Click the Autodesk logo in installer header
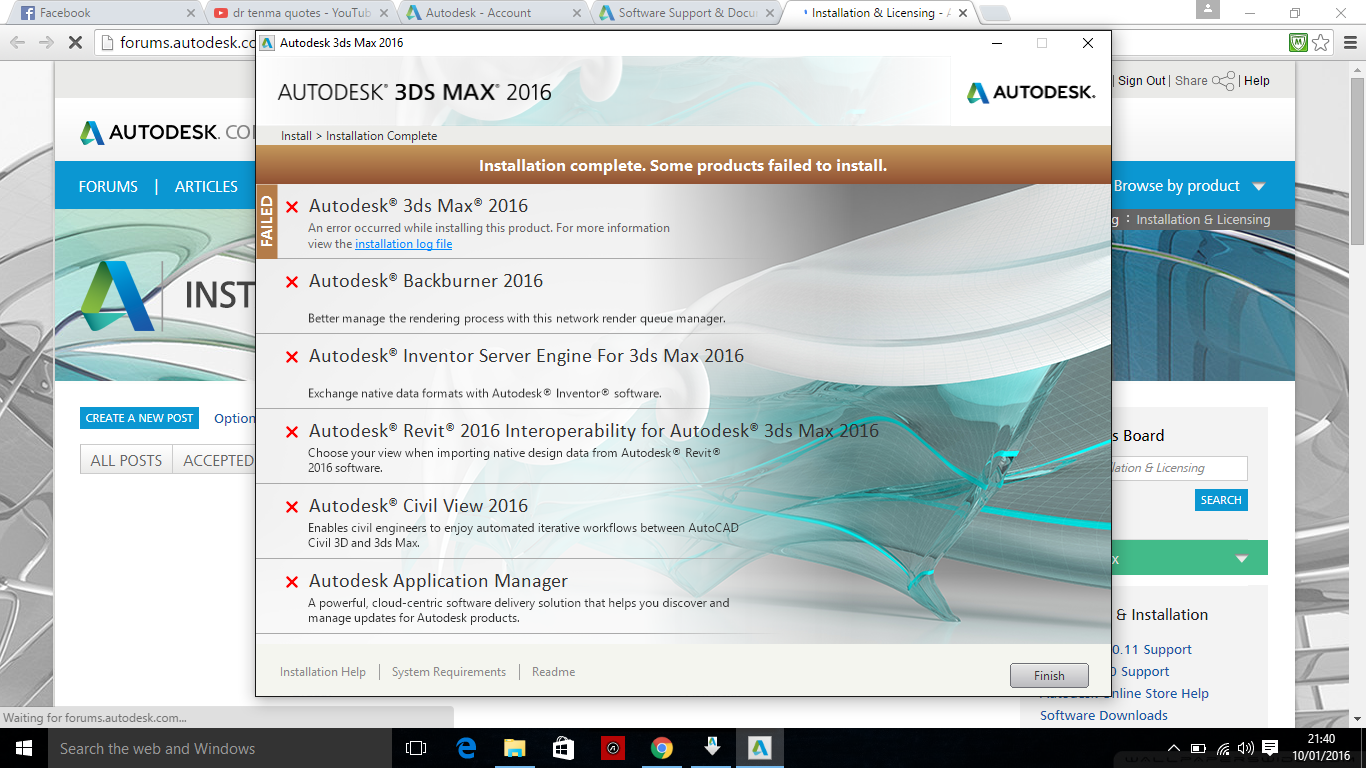 pos(1031,92)
